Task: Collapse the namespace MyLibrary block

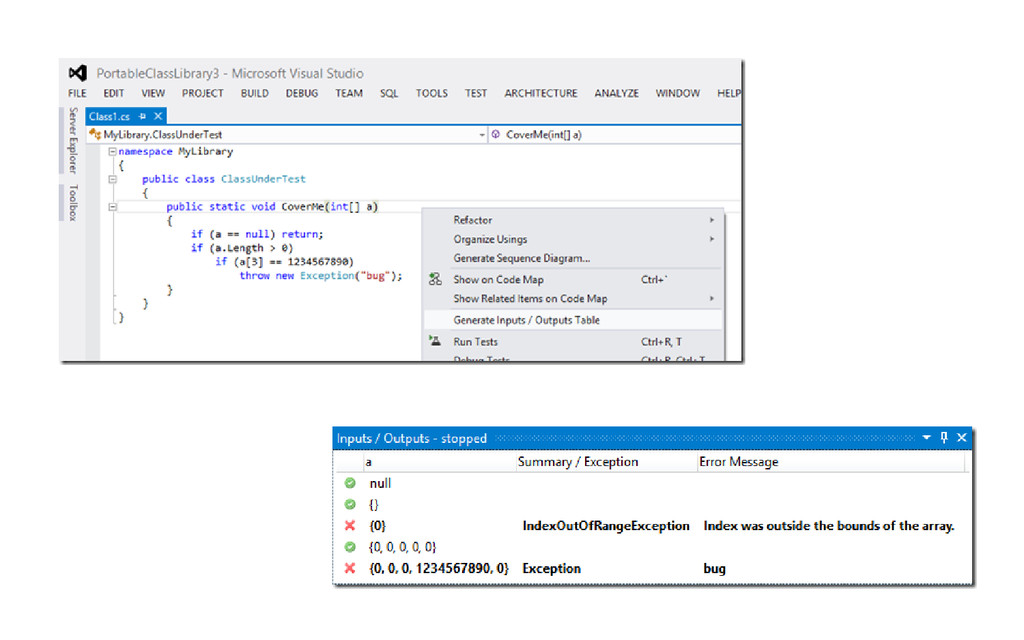Action: pyautogui.click(x=112, y=152)
